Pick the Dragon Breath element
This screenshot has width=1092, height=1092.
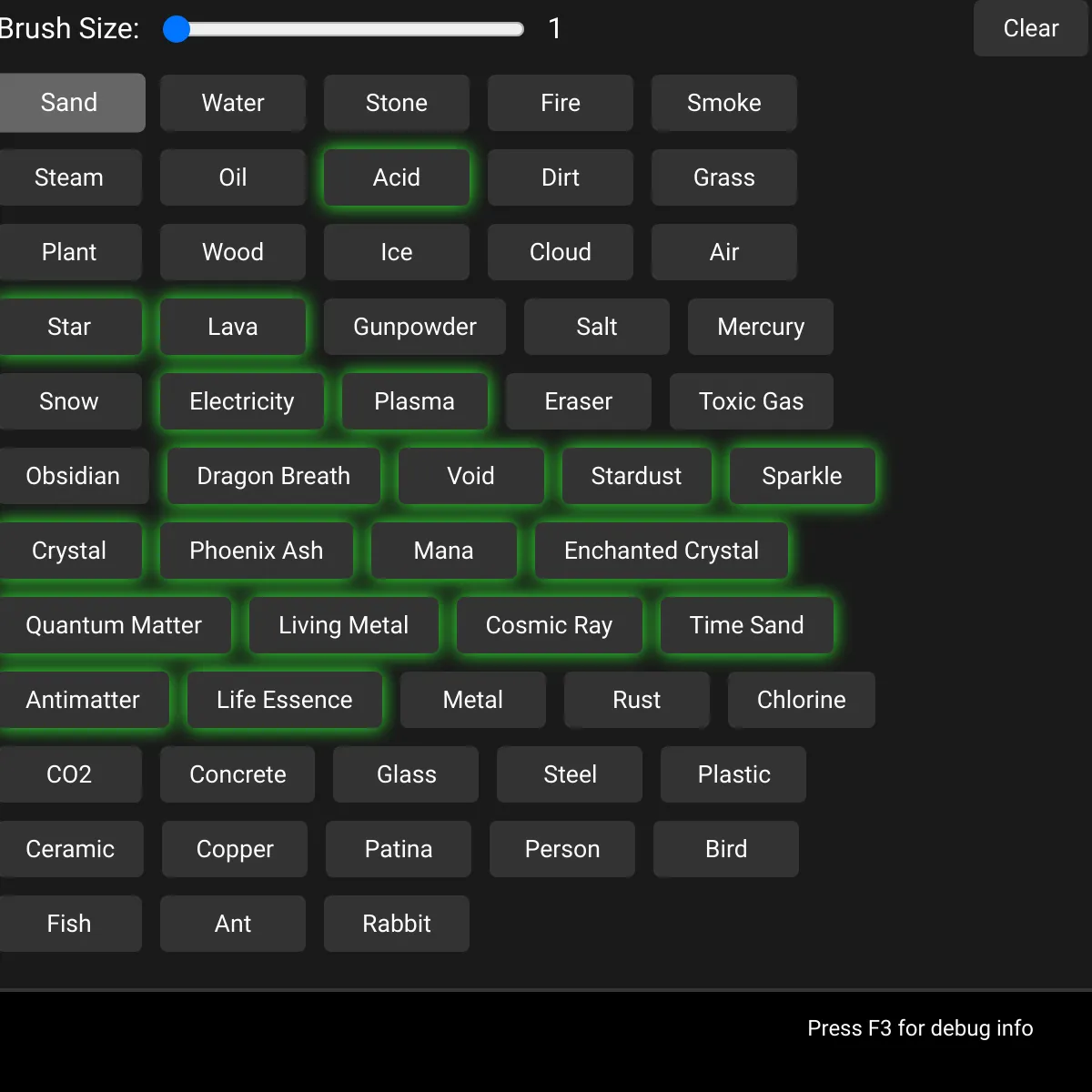point(273,476)
